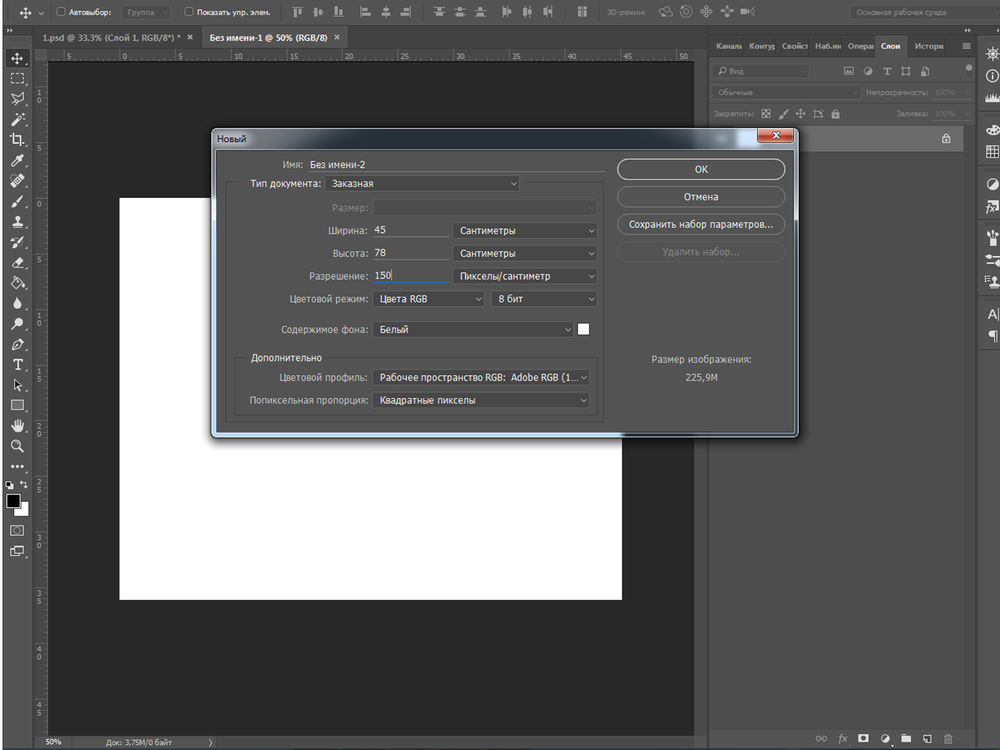Click the delete layer trash icon
The height and width of the screenshot is (750, 1000).
tap(948, 739)
